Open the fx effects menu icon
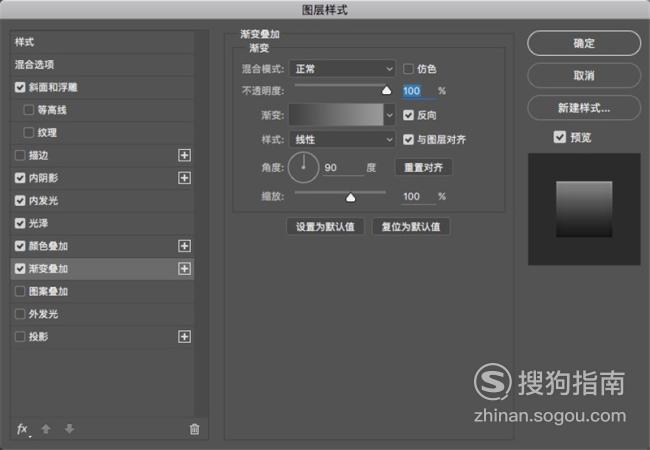 tap(23, 429)
